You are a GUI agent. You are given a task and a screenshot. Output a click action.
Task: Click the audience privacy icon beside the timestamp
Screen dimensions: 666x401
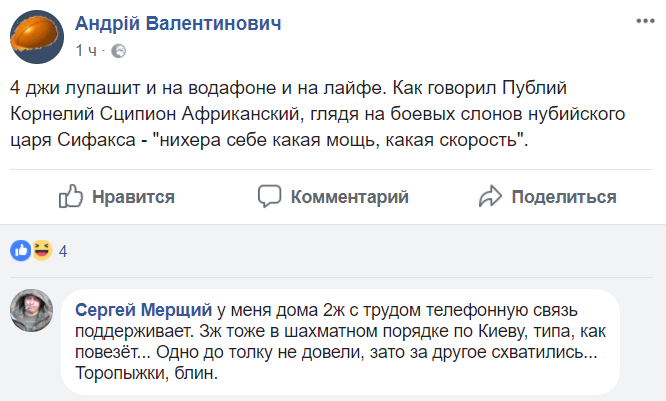tap(118, 50)
